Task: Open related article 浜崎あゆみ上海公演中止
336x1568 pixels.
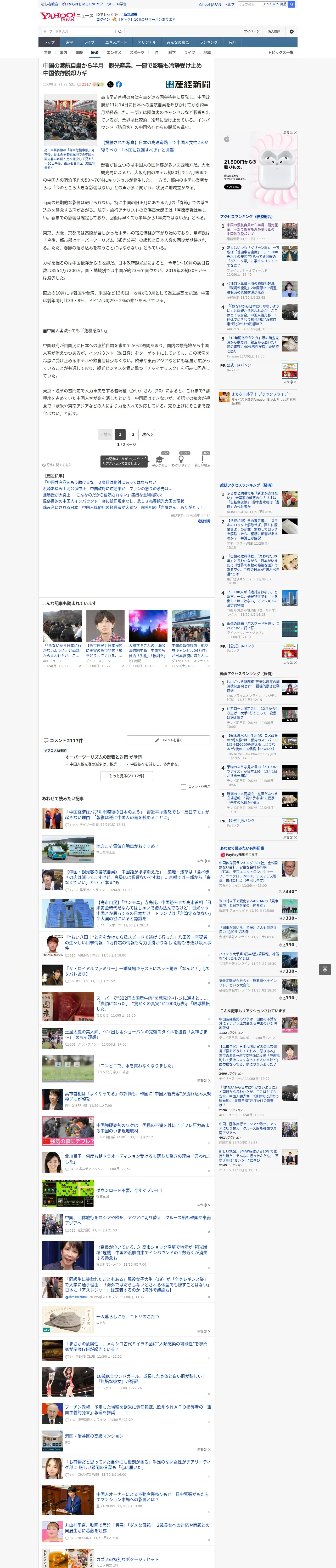Action: pos(108,488)
